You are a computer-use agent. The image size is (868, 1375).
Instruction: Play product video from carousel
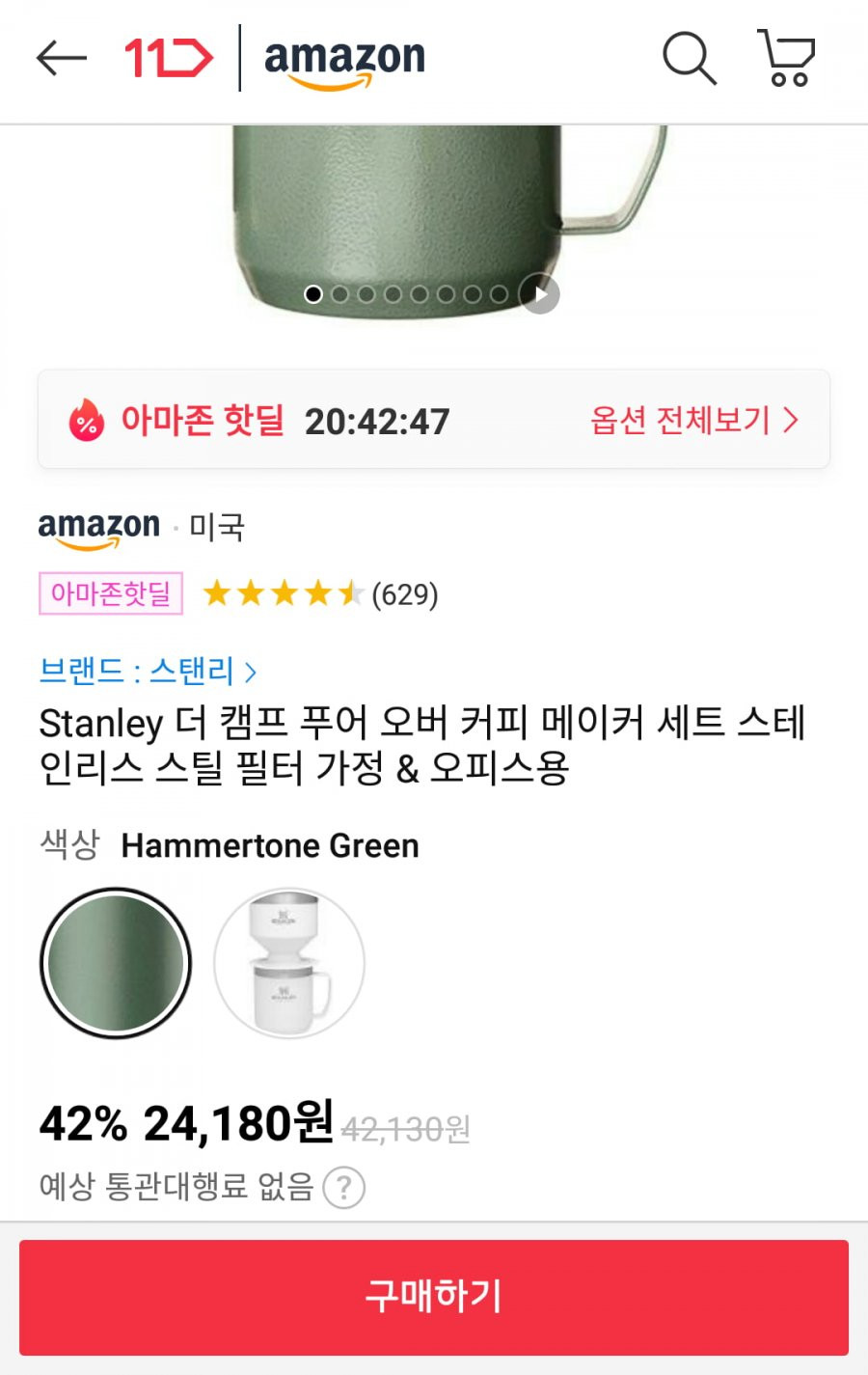click(539, 293)
